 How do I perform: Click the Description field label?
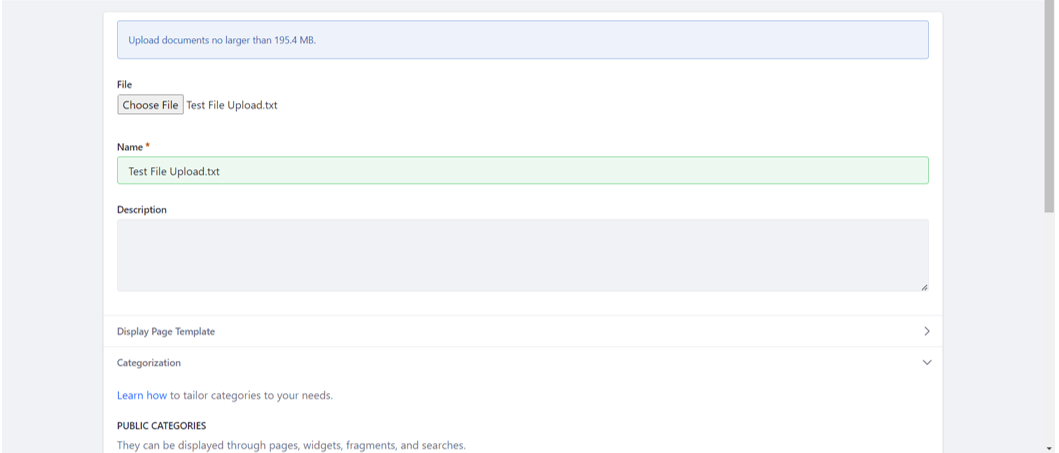point(142,210)
